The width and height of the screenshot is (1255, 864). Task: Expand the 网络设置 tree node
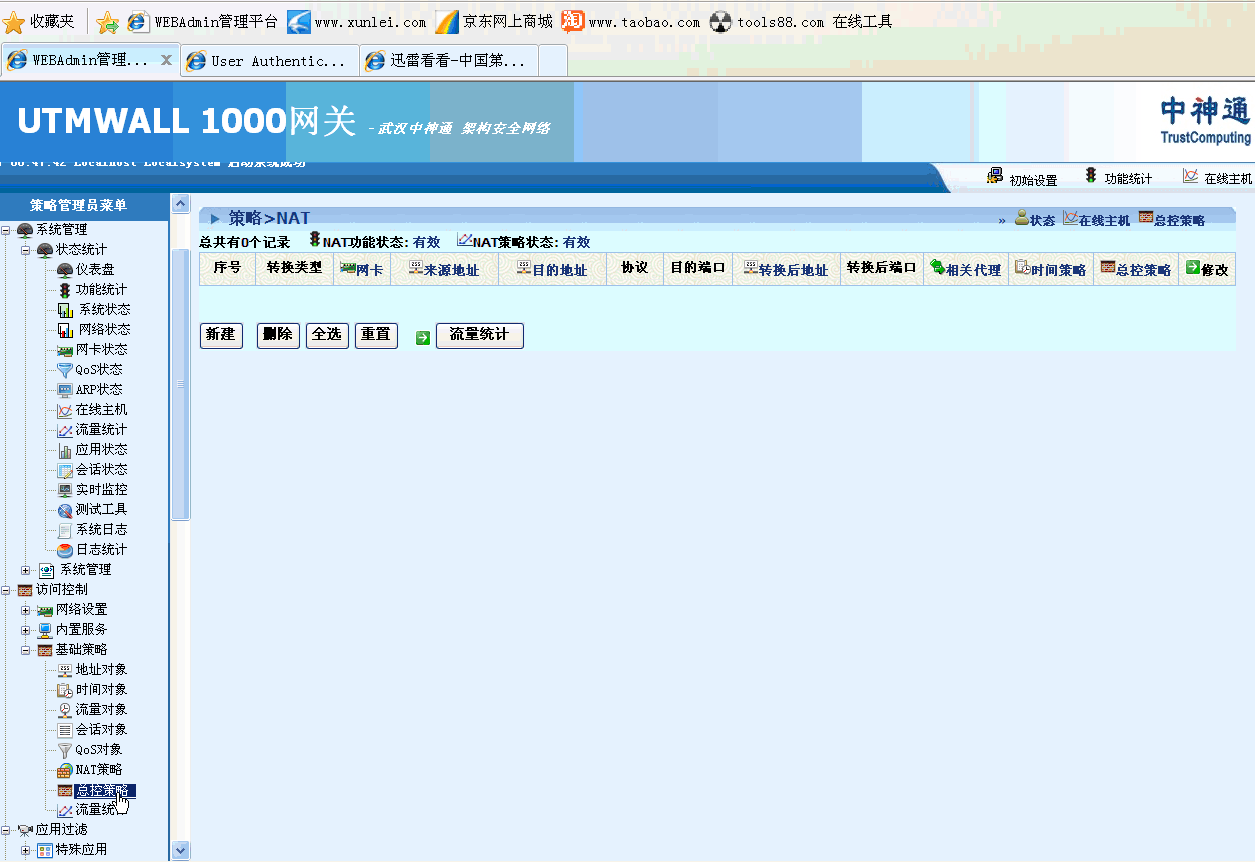tap(26, 610)
